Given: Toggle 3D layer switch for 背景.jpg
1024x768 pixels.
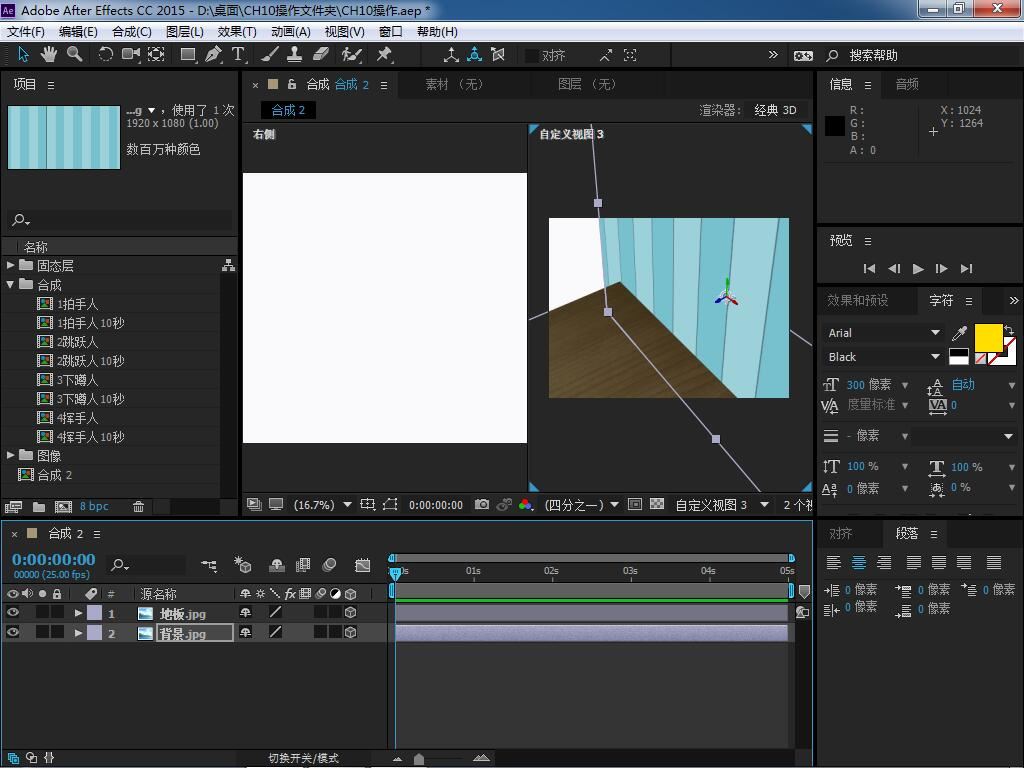Looking at the screenshot, I should pyautogui.click(x=351, y=632).
